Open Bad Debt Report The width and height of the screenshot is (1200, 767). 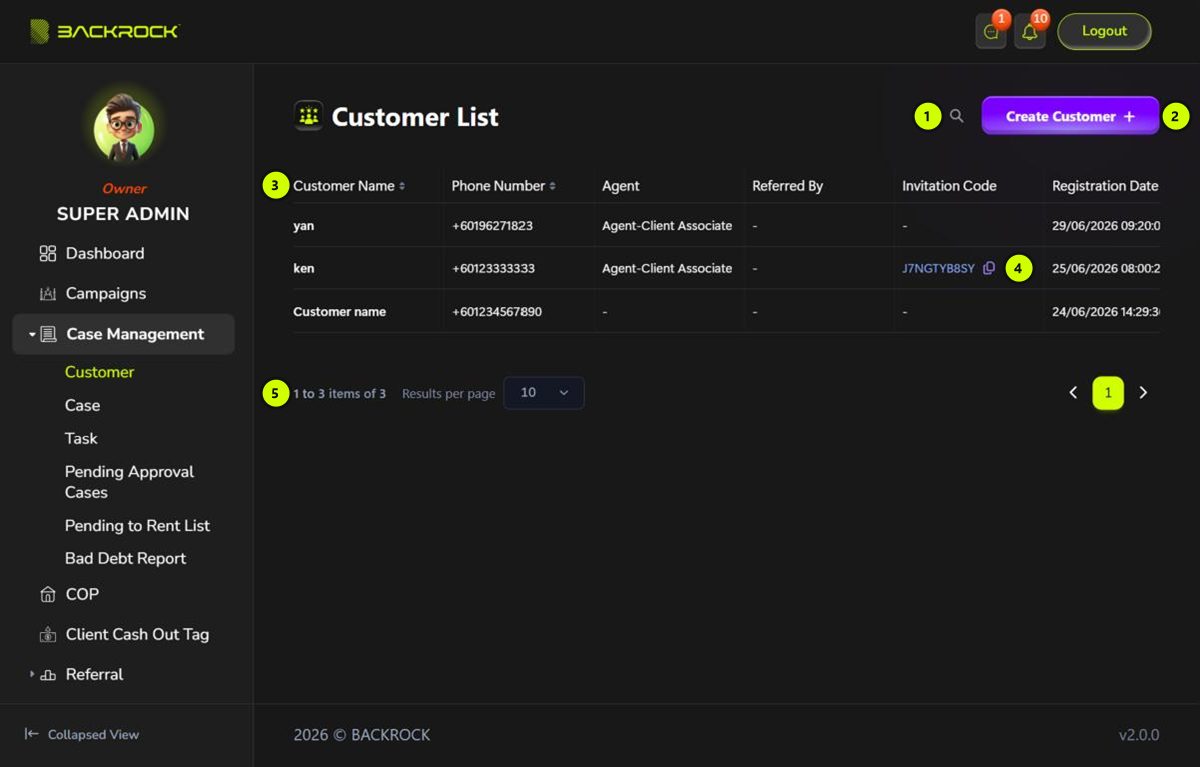[125, 558]
